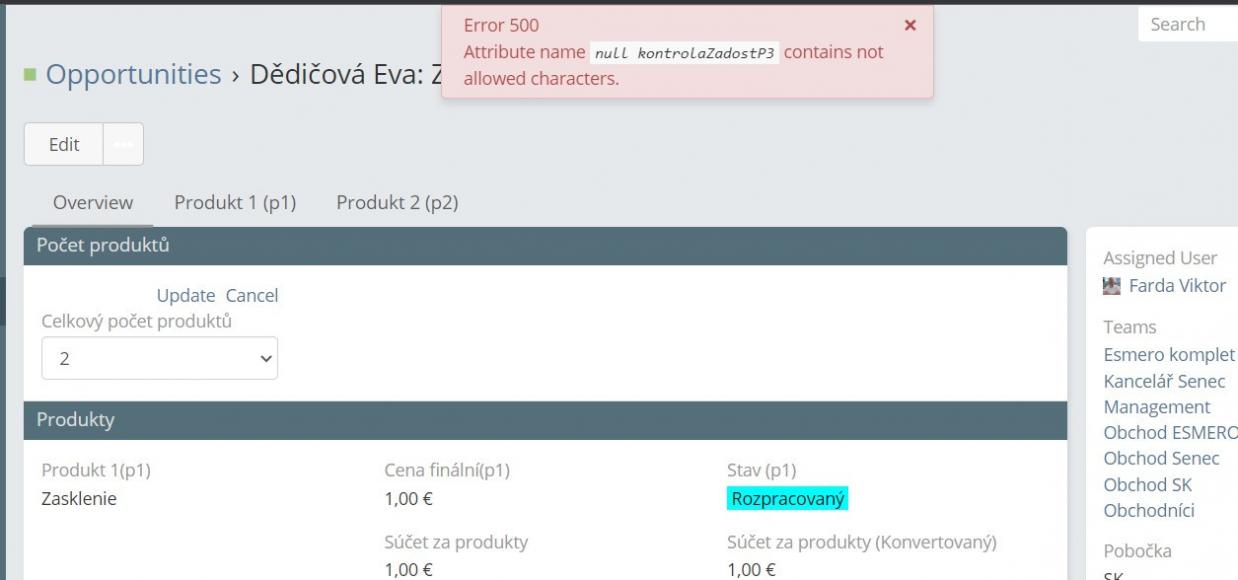This screenshot has width=1238, height=580.
Task: Open the Esmero komplet team
Action: [1169, 355]
